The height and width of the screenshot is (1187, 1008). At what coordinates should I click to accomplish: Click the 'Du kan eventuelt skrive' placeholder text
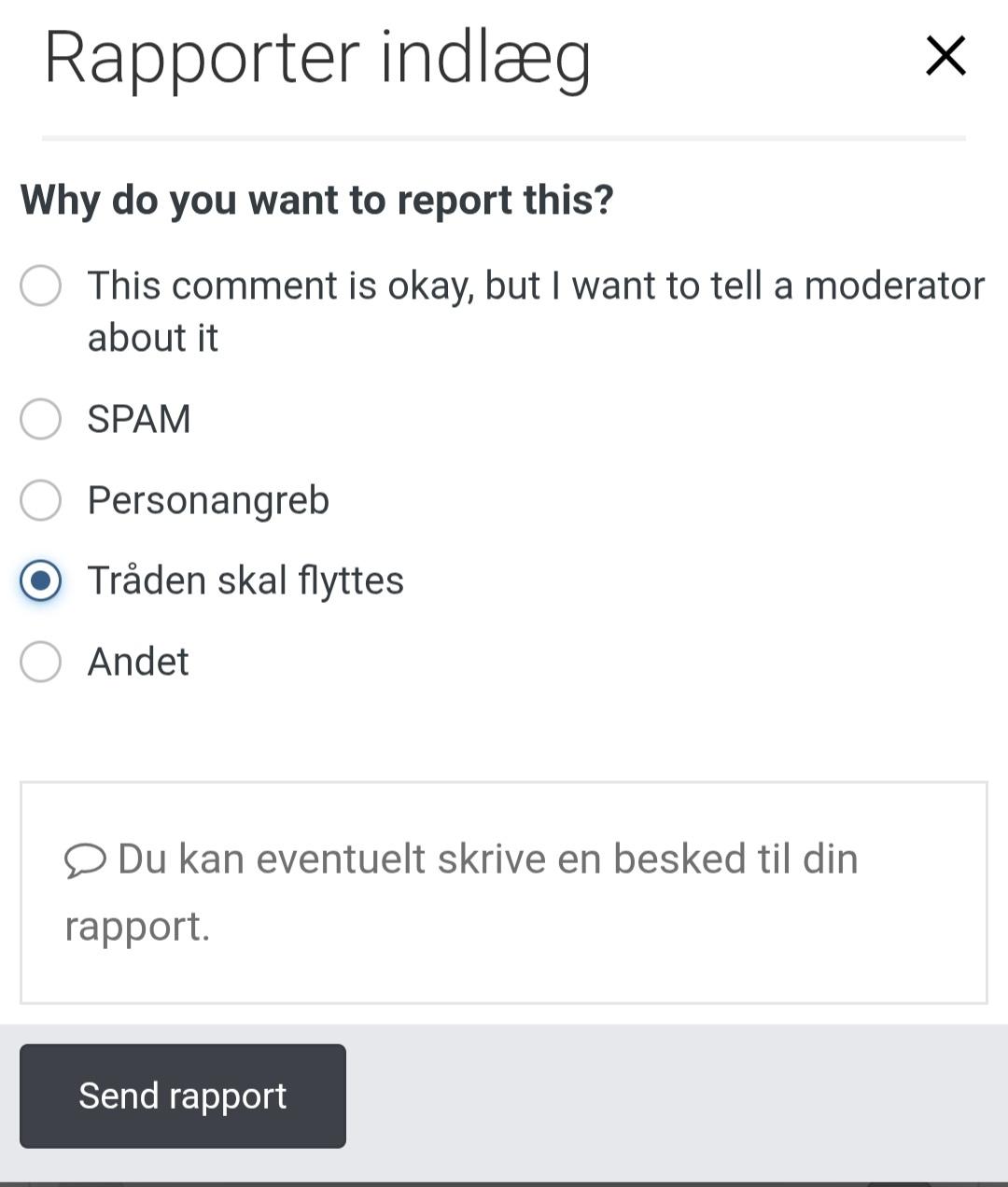(487, 859)
